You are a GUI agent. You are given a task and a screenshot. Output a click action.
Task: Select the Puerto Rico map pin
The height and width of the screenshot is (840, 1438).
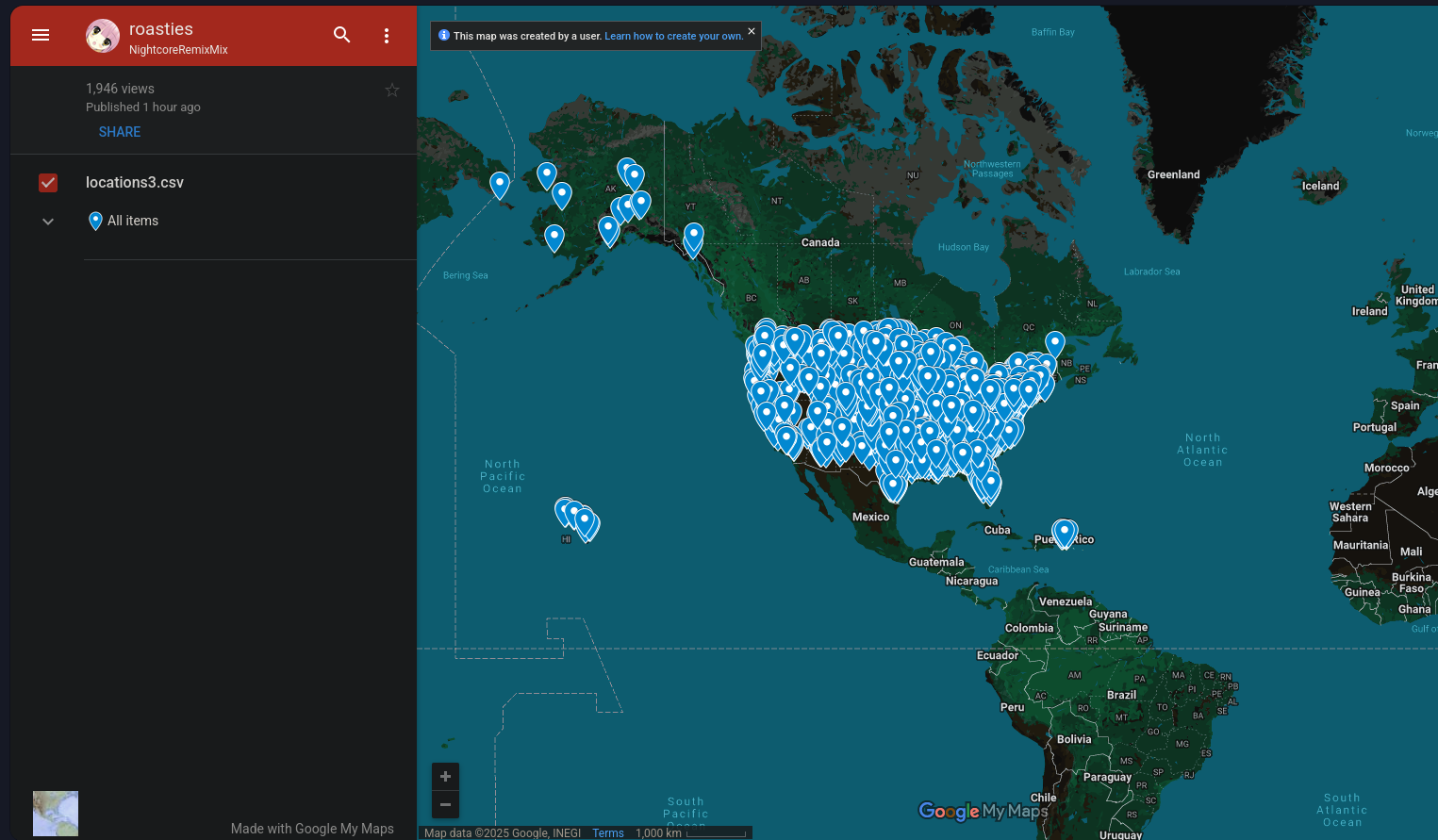pos(1065,534)
